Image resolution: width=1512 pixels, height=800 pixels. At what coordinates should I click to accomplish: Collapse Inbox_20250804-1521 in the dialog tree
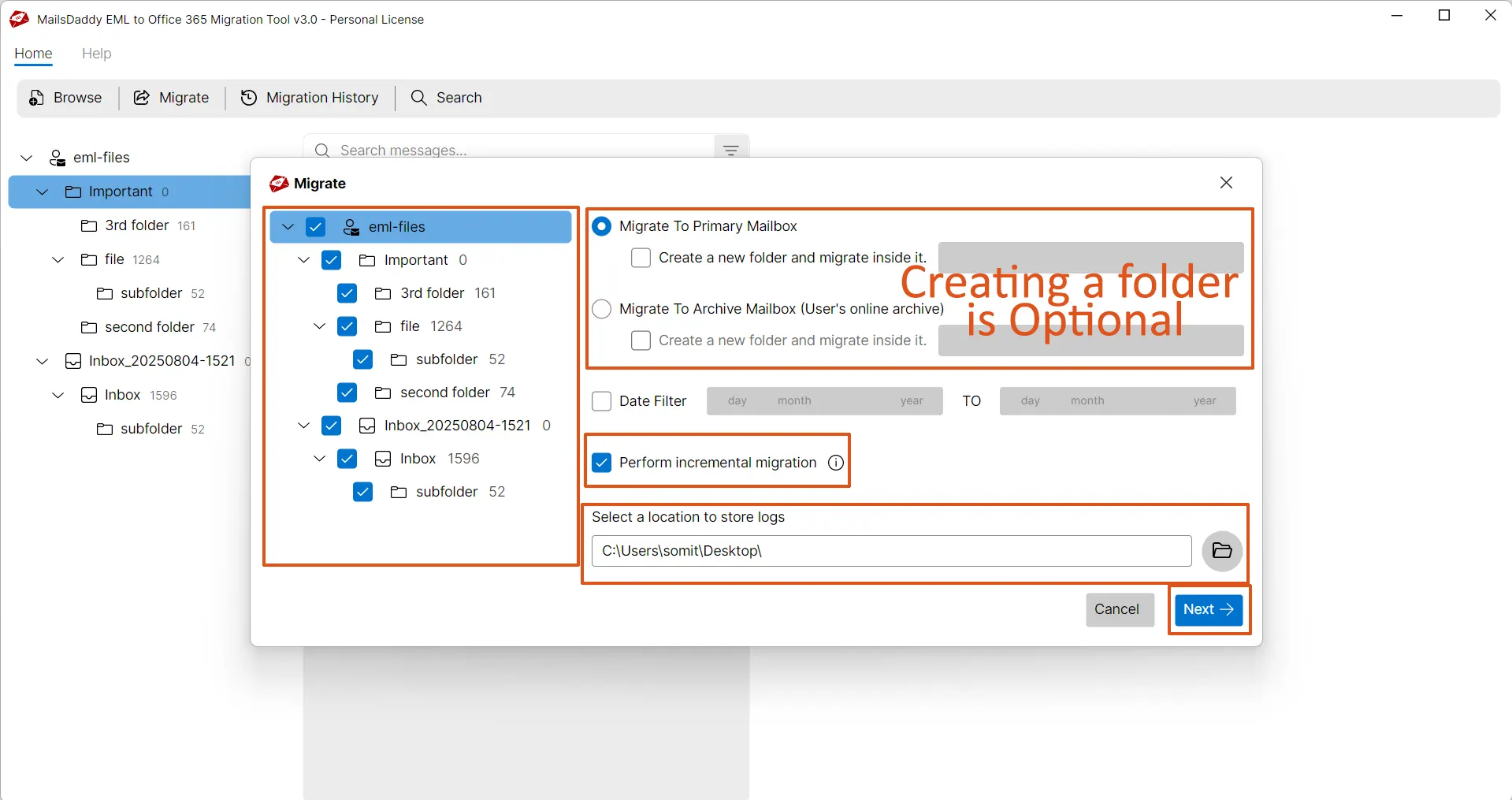coord(304,426)
